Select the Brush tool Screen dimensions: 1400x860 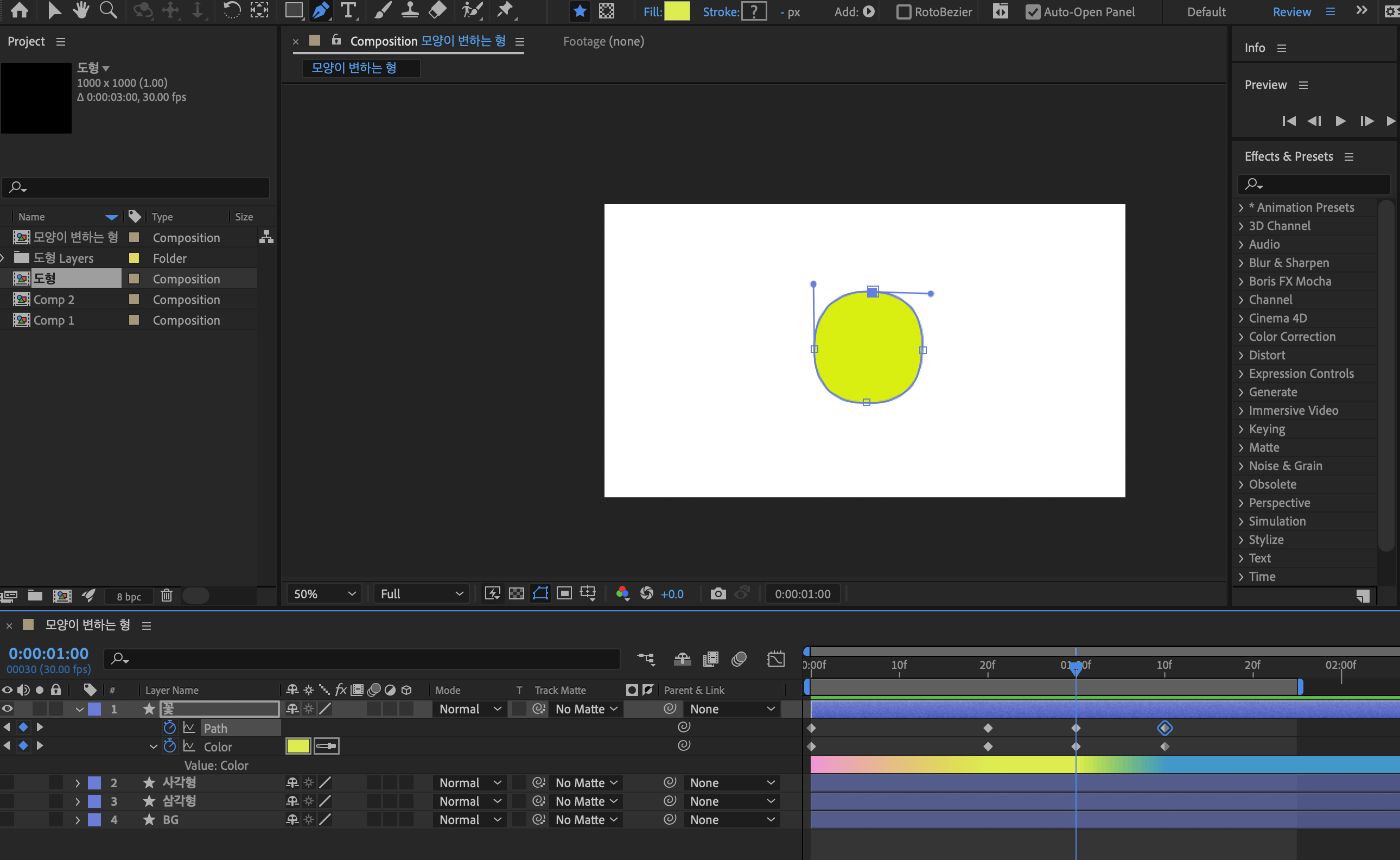coord(383,10)
